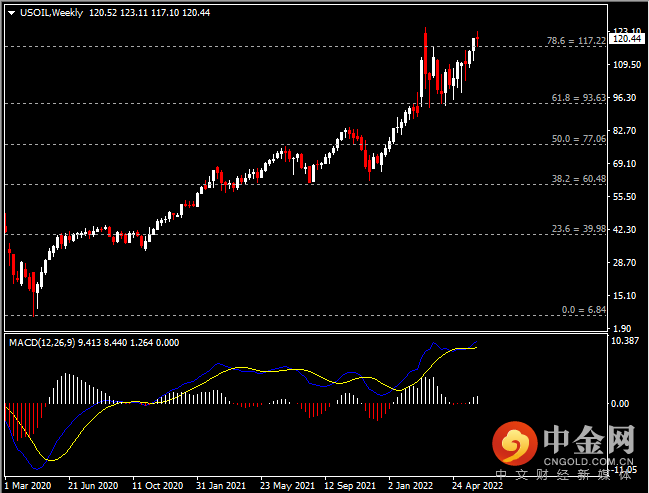Click the 21 Jun 2020 date marker

click(x=93, y=486)
